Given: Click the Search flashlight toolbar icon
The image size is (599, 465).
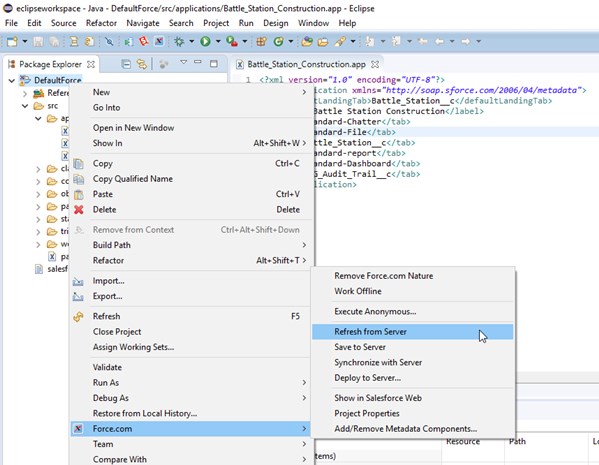Looking at the screenshot, I should (x=340, y=41).
